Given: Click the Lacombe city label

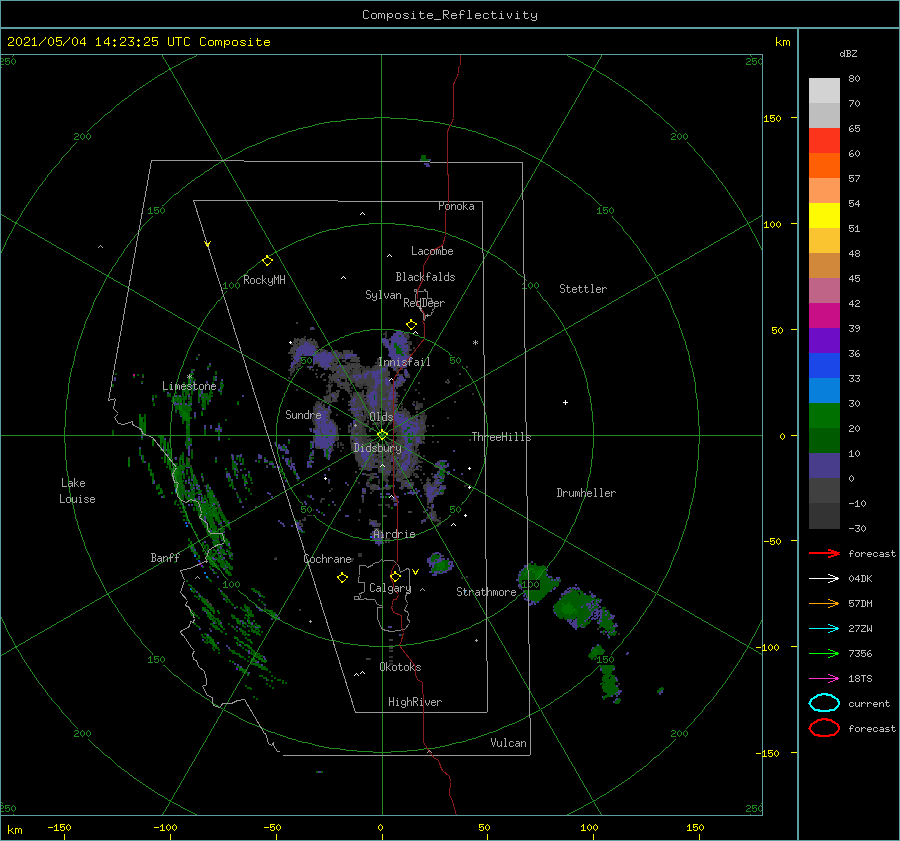Looking at the screenshot, I should [432, 251].
